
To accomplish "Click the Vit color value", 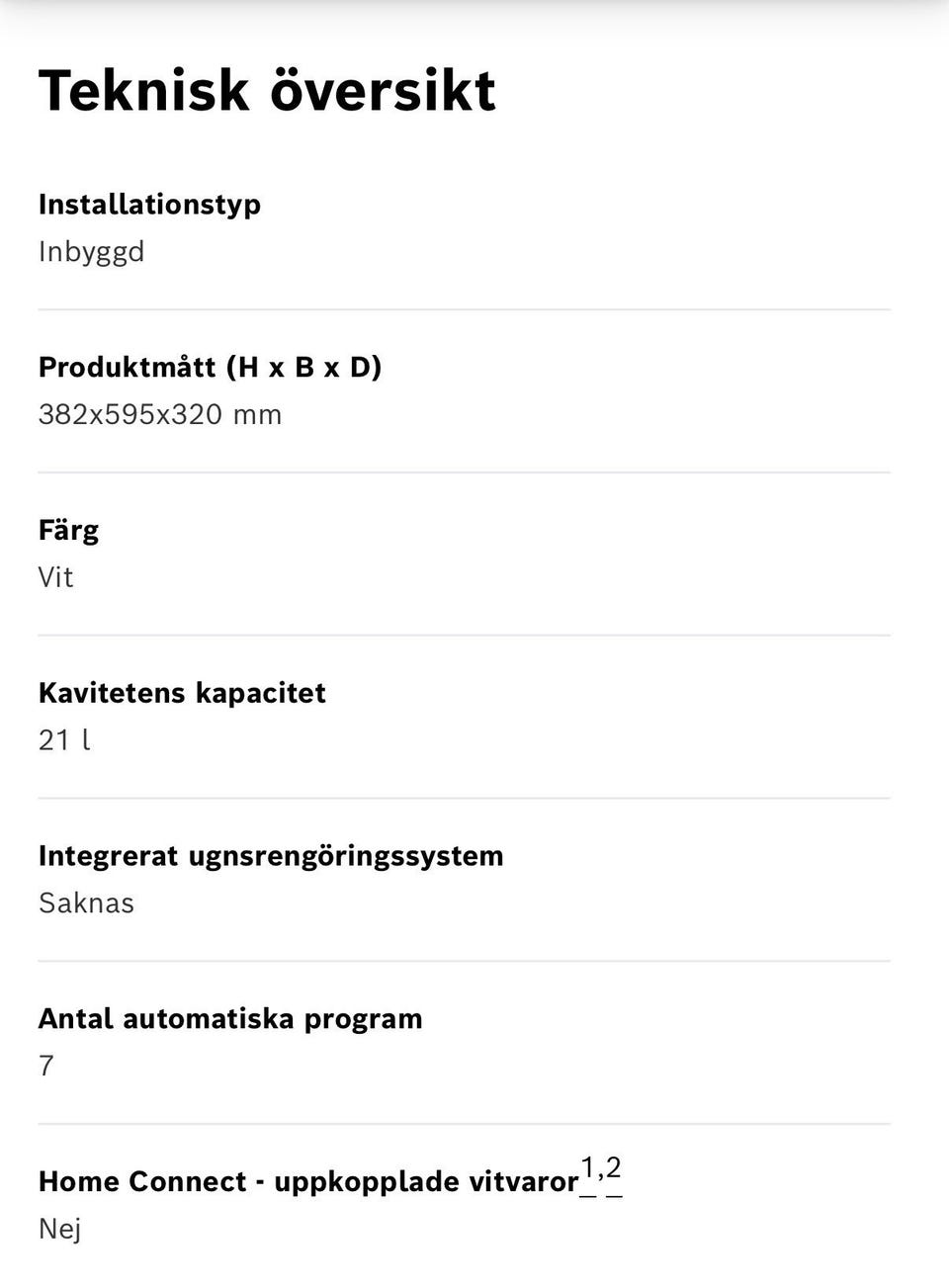I will tap(55, 577).
